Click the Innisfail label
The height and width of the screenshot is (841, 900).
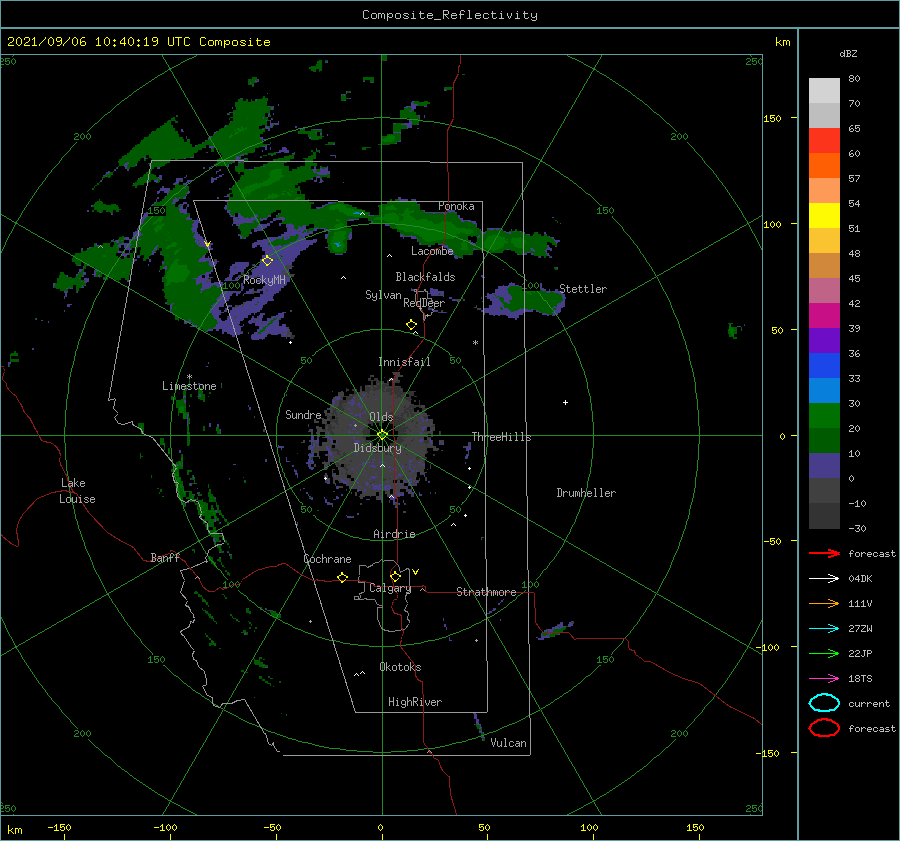click(404, 362)
